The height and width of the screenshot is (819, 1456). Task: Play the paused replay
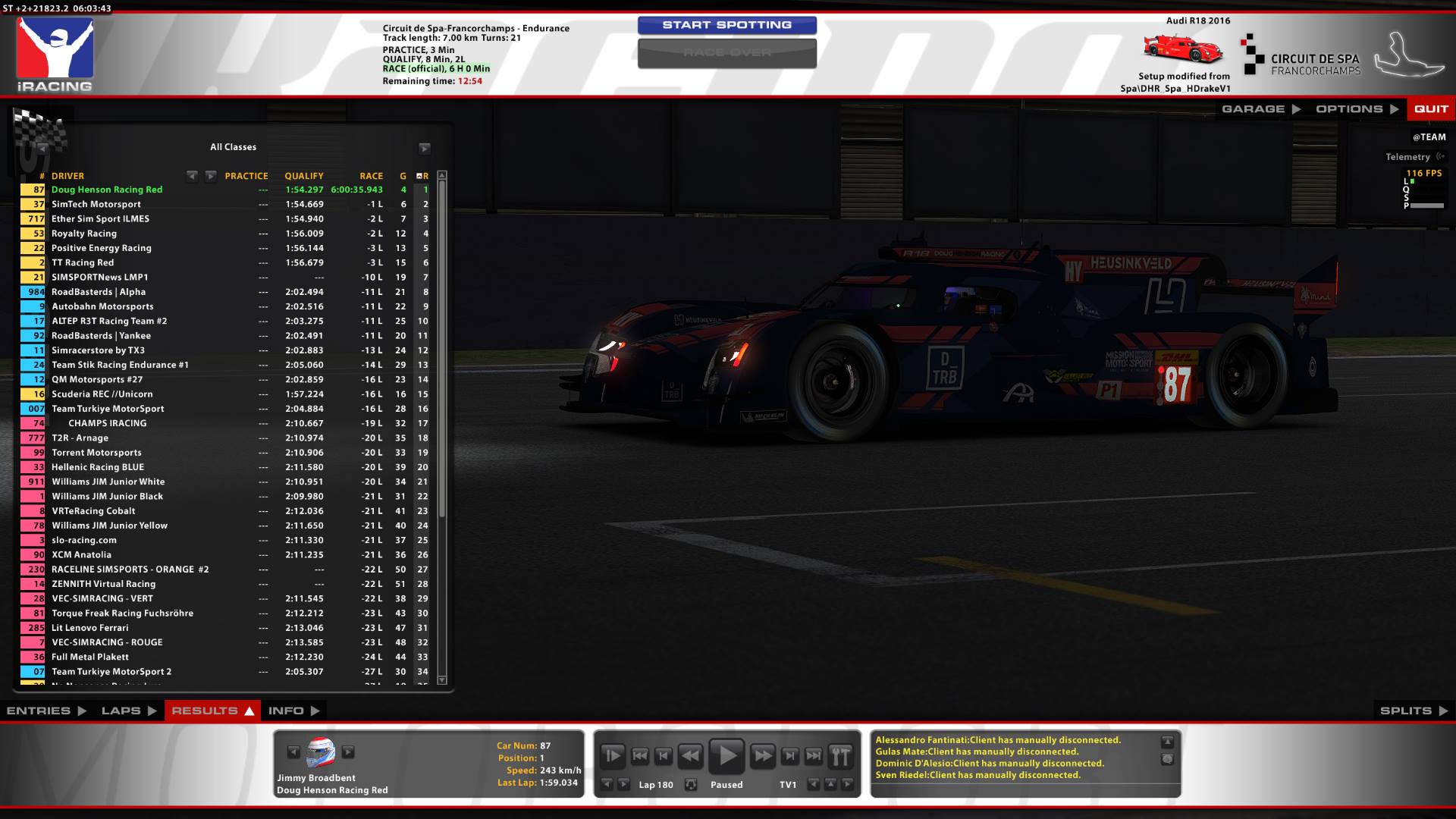[x=726, y=755]
